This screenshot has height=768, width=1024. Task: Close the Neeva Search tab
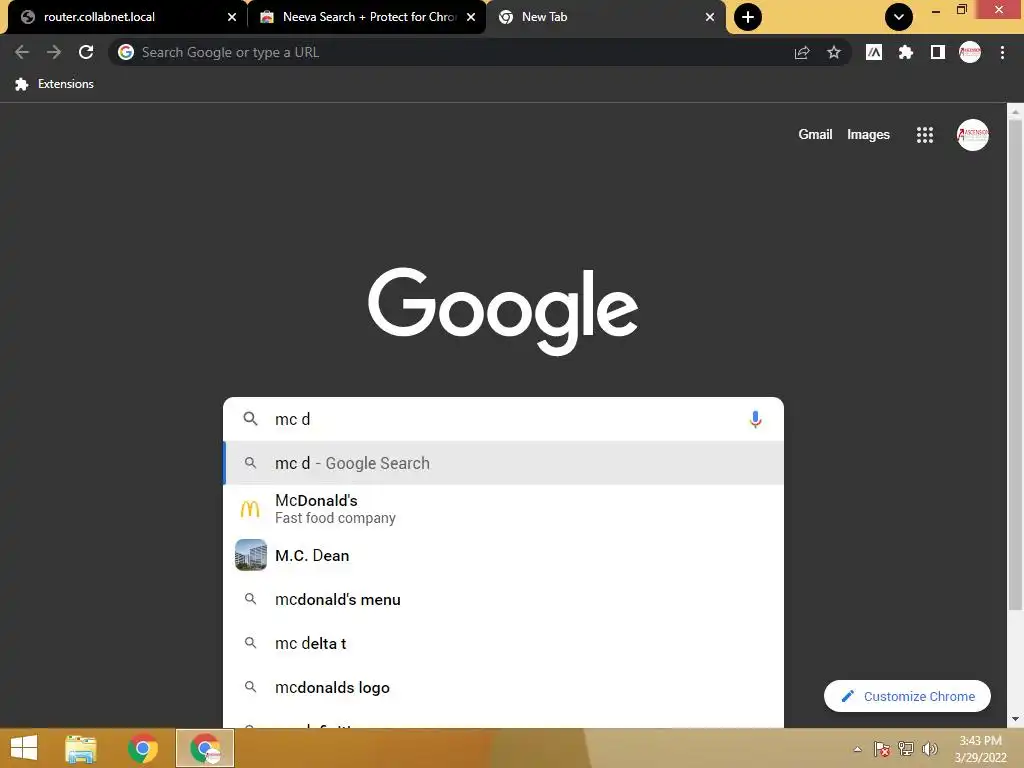(471, 17)
